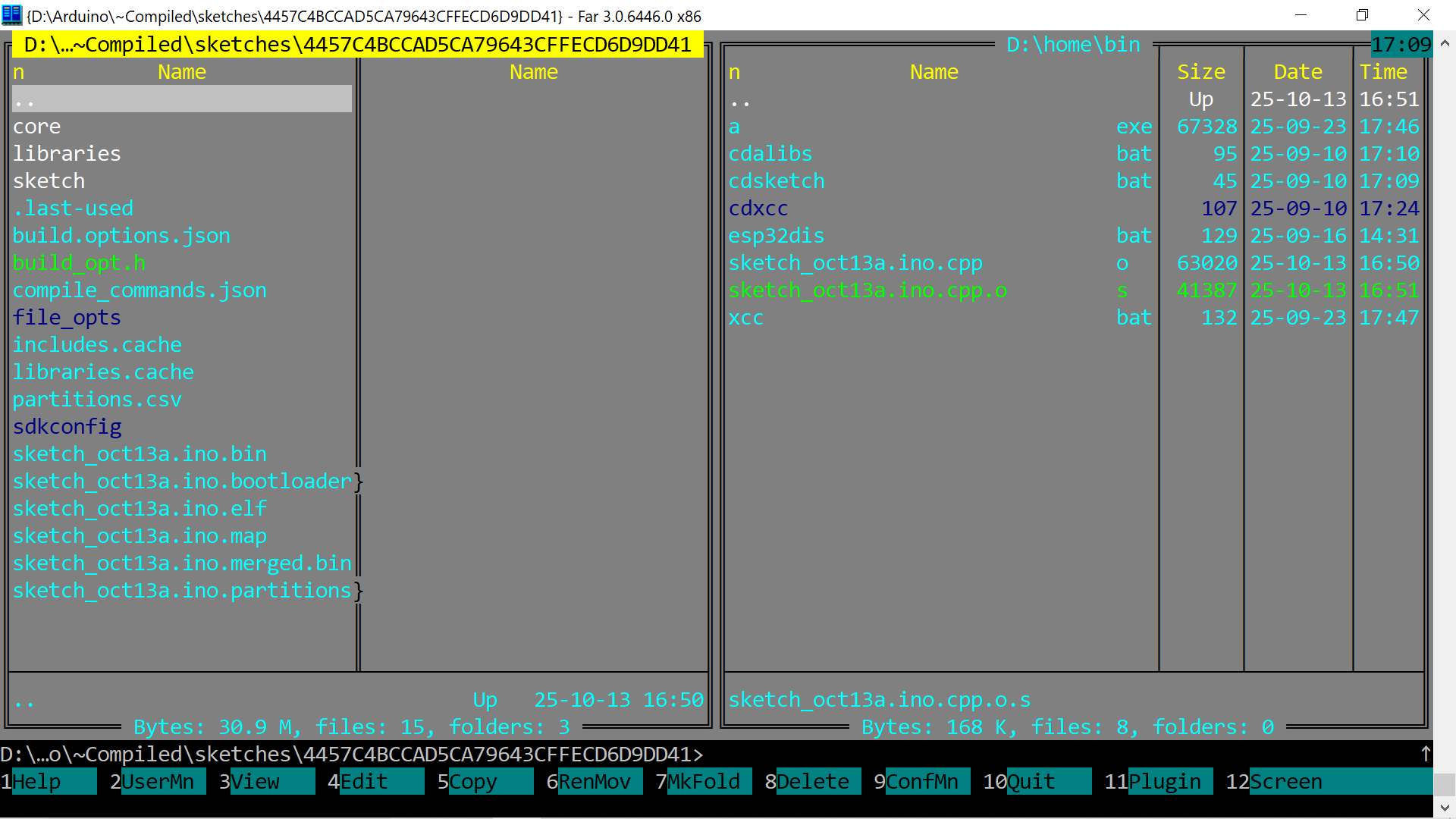Select sketch_oct13a.ino.elf in left panel
This screenshot has width=1456, height=819.
[140, 509]
